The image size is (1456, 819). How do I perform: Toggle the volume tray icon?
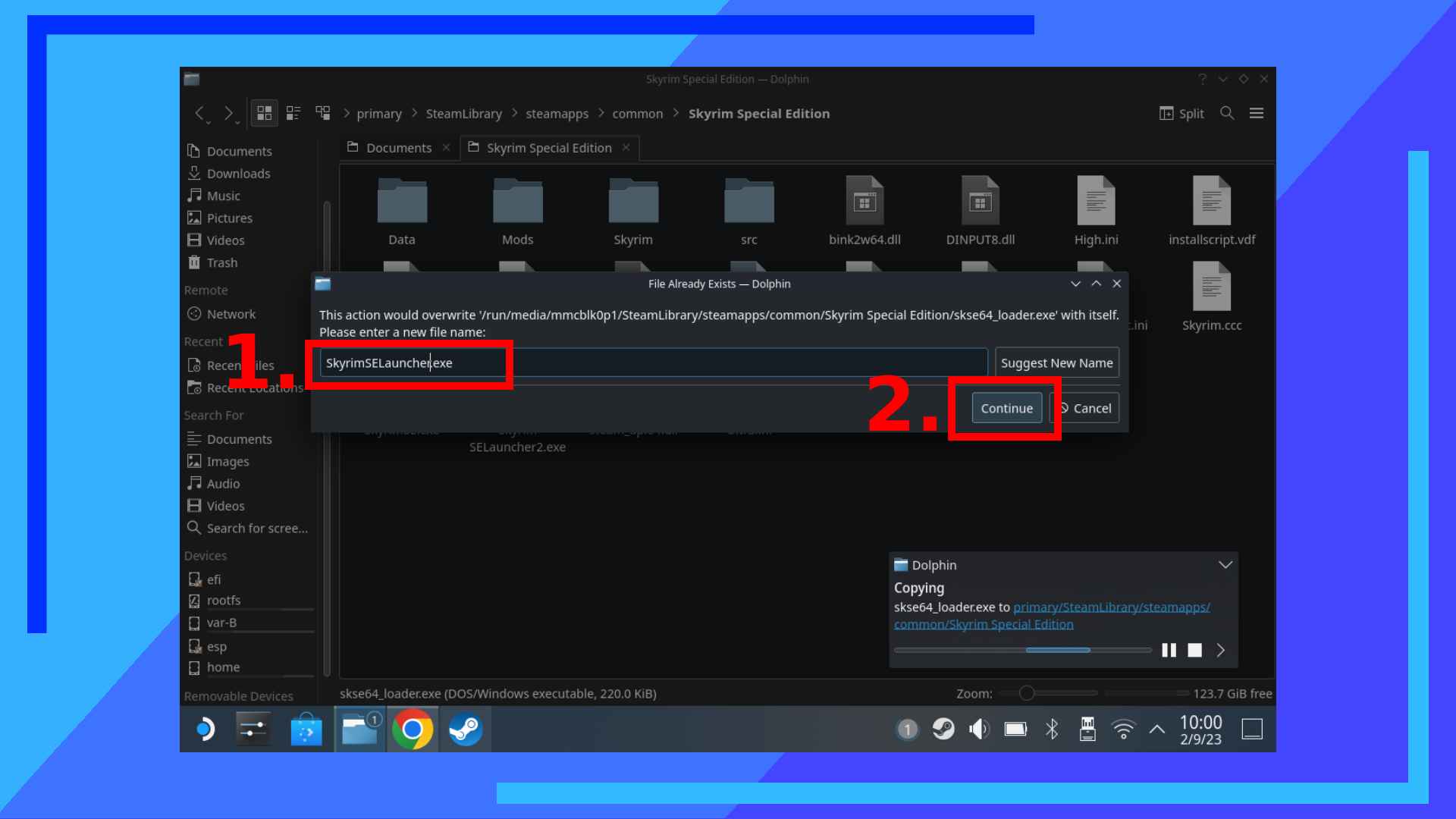tap(979, 730)
